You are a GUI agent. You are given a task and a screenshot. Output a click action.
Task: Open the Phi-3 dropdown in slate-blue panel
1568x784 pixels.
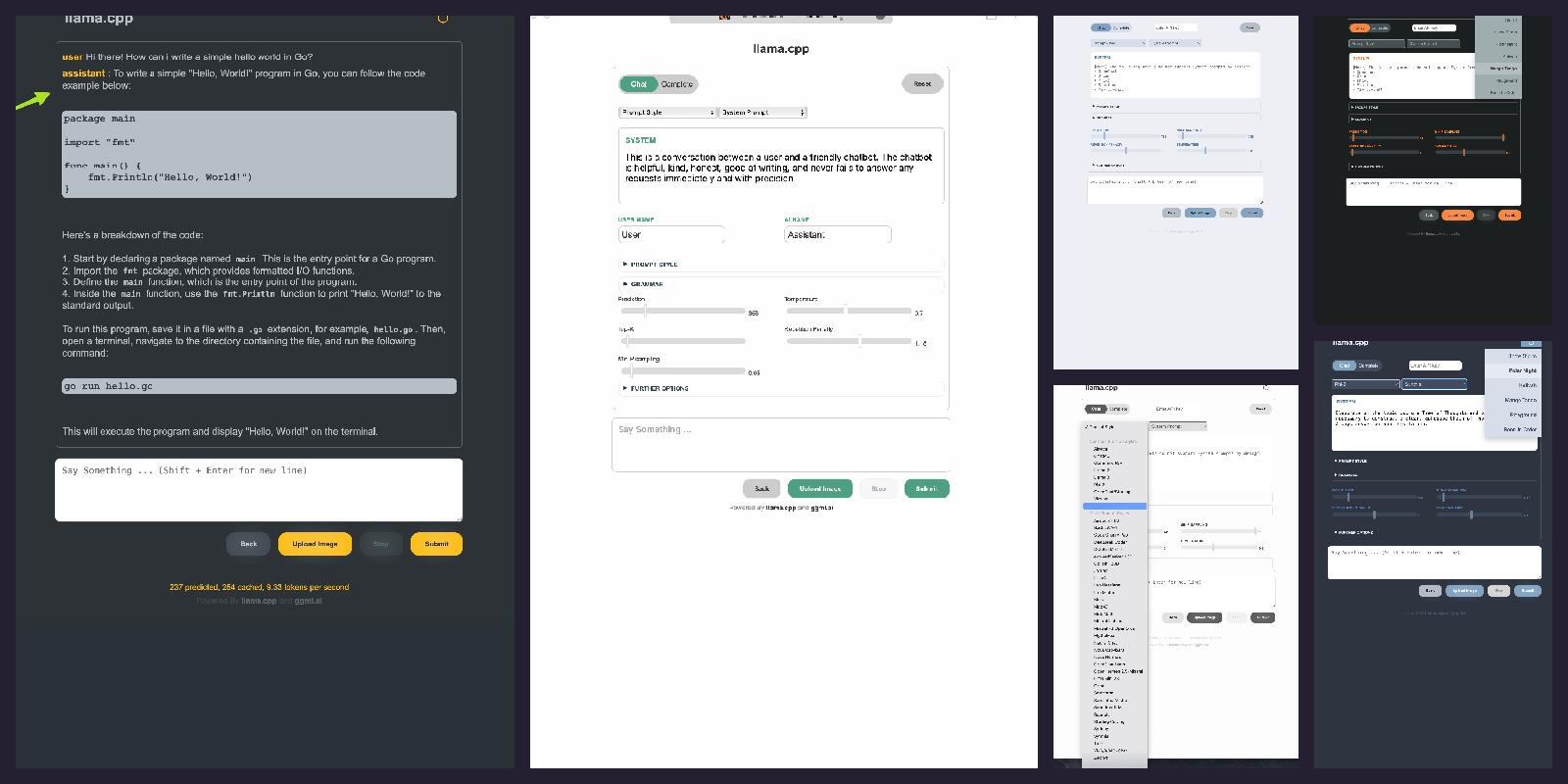(x=1365, y=384)
